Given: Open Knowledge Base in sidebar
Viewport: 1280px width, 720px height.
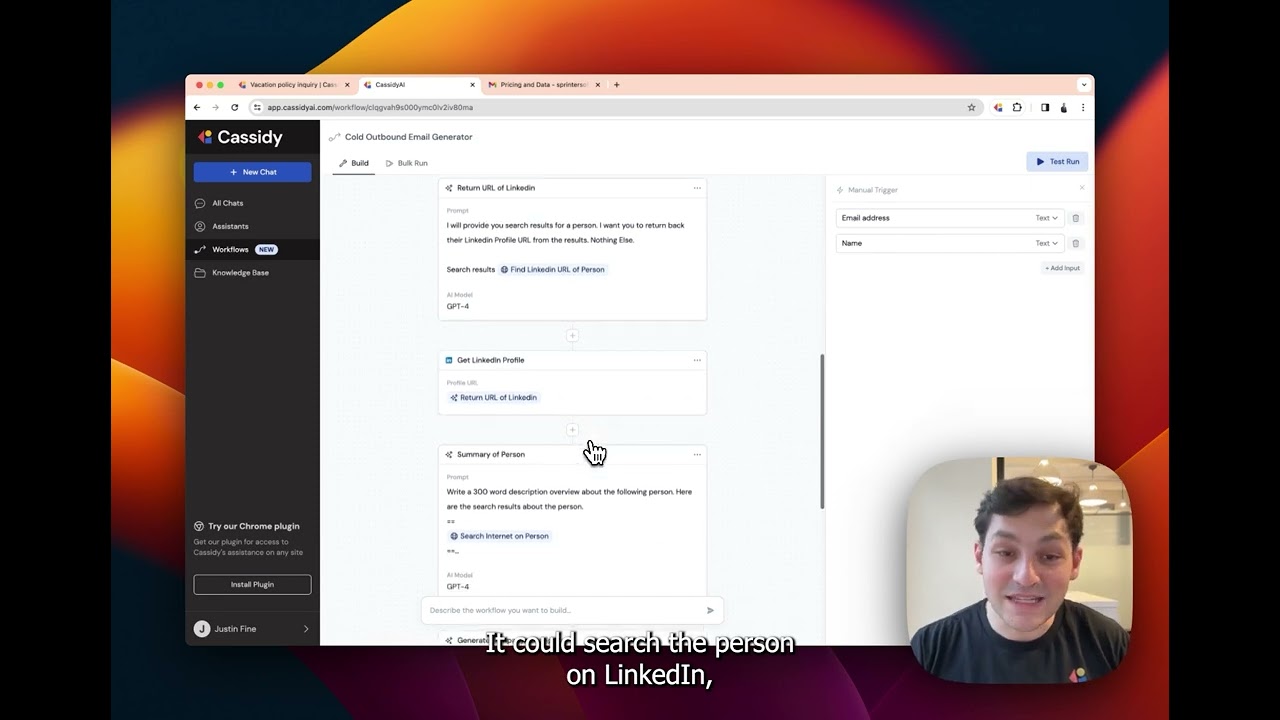Looking at the screenshot, I should coord(240,272).
